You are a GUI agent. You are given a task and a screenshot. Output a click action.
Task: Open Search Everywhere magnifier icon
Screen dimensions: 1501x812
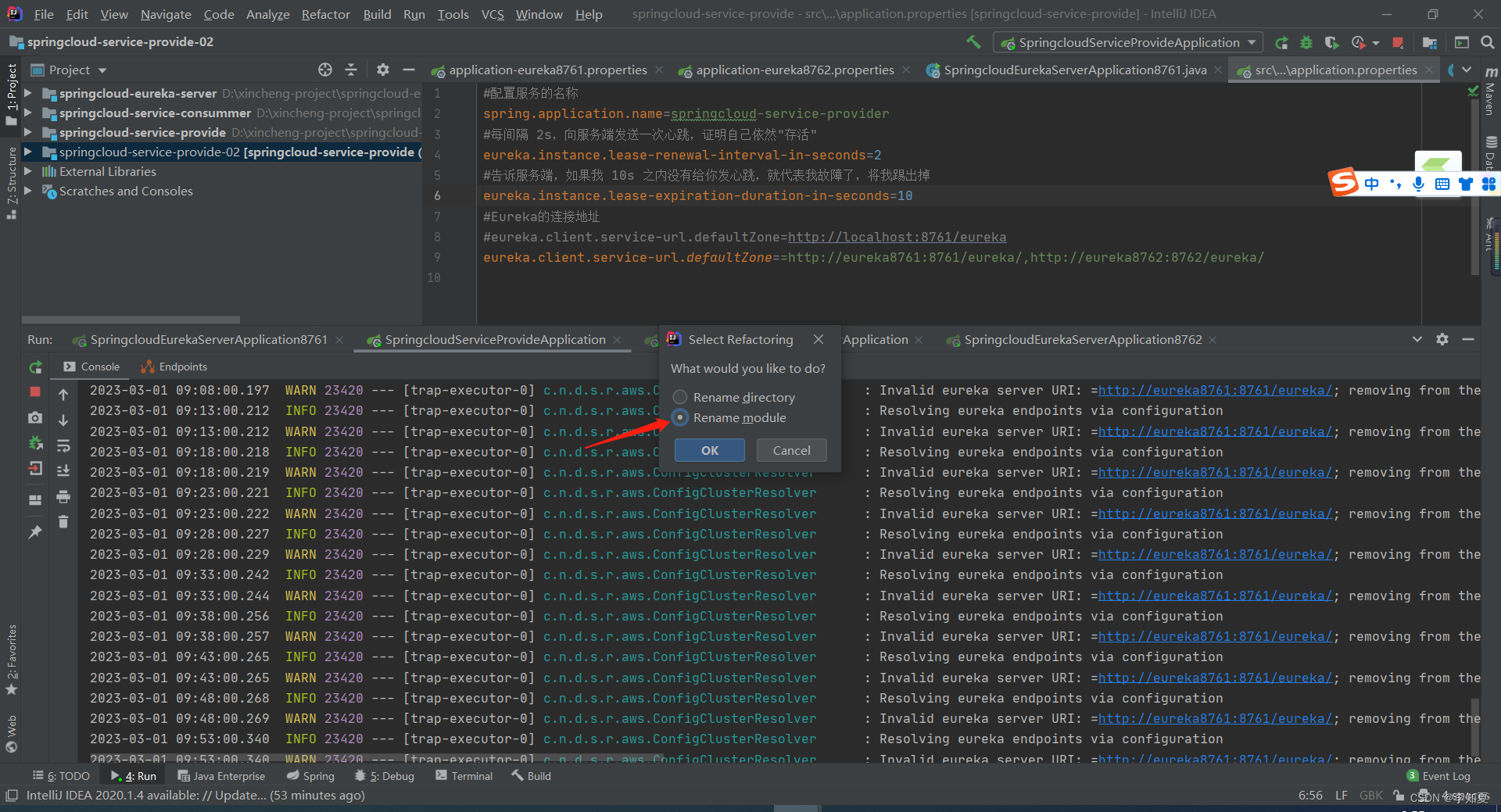1487,42
